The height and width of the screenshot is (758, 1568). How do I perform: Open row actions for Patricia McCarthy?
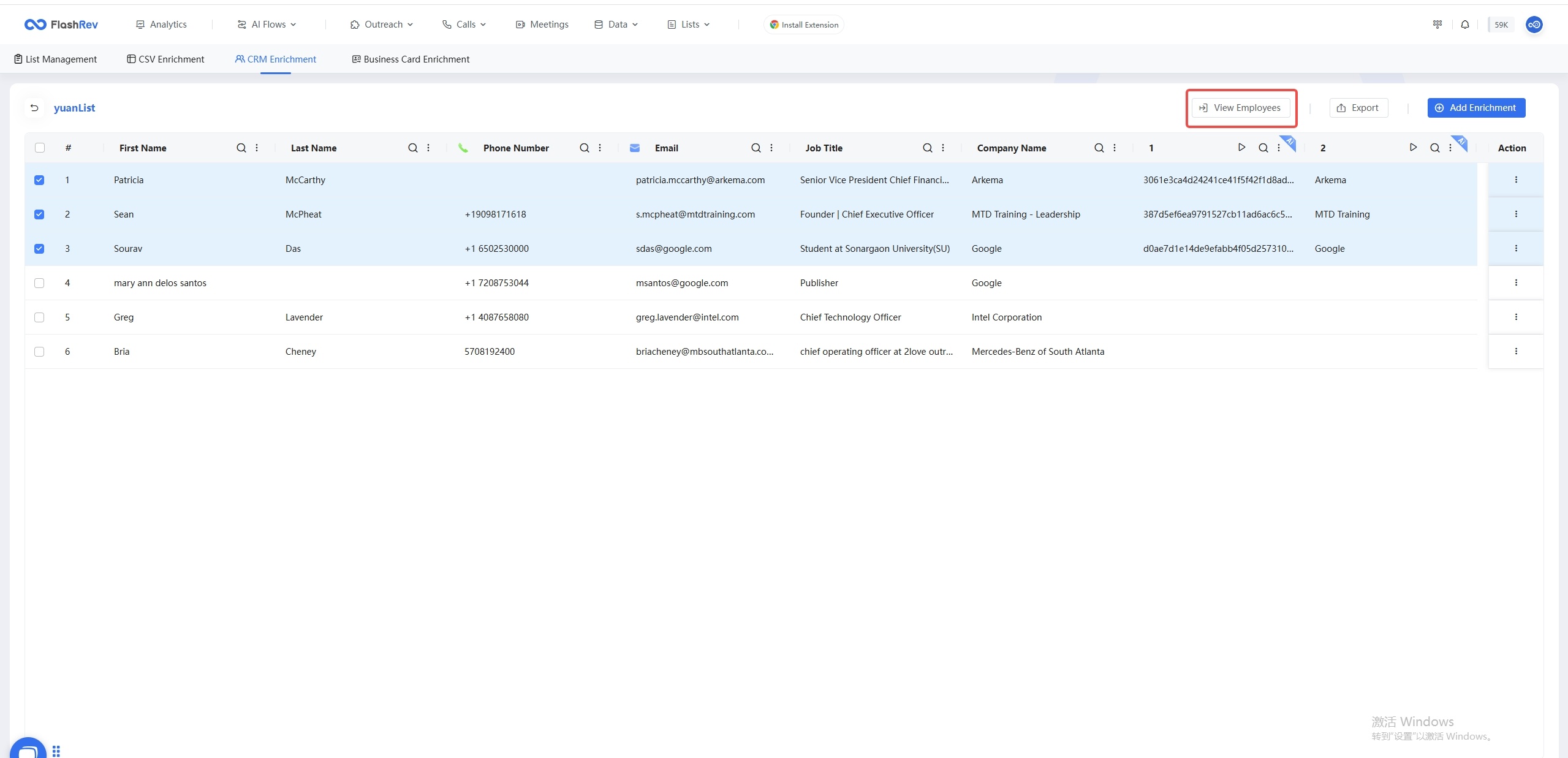click(x=1516, y=180)
